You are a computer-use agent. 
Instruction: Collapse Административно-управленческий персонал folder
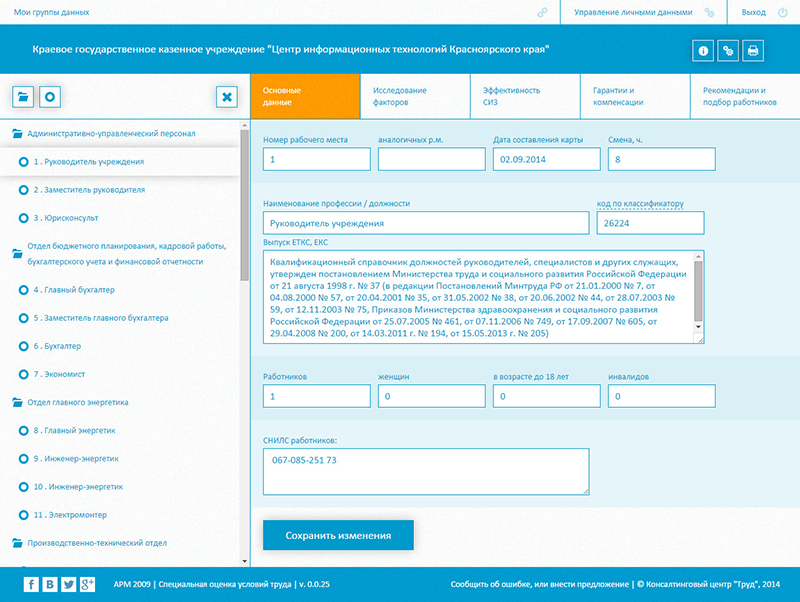(x=17, y=134)
